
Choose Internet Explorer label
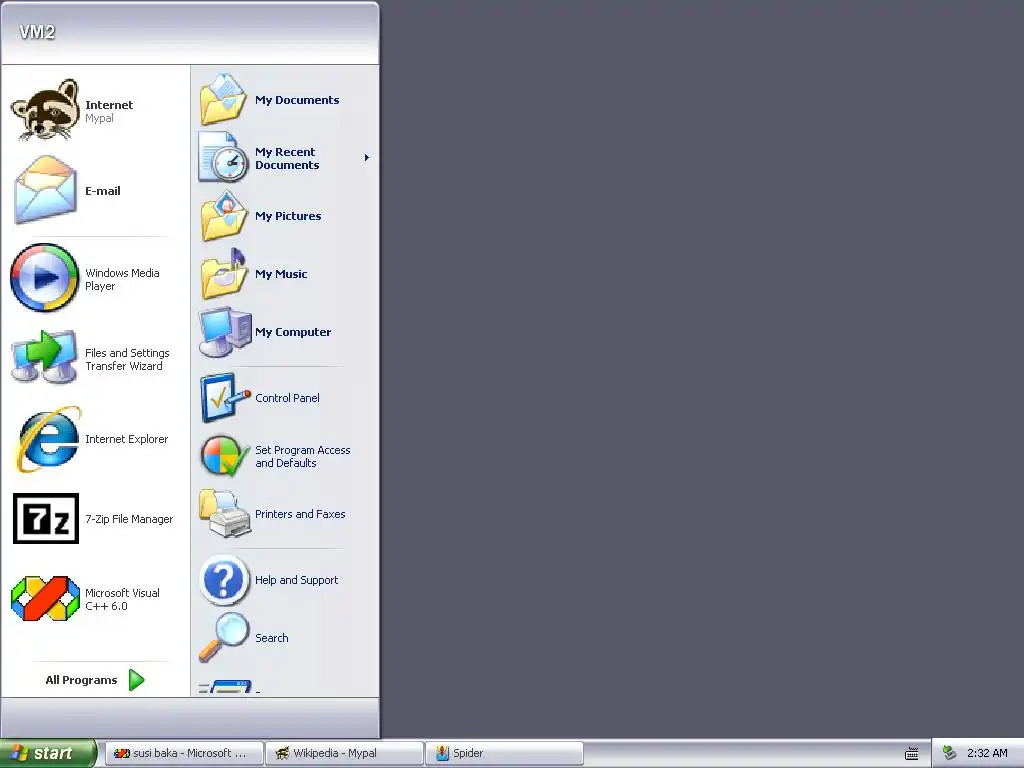(x=127, y=439)
